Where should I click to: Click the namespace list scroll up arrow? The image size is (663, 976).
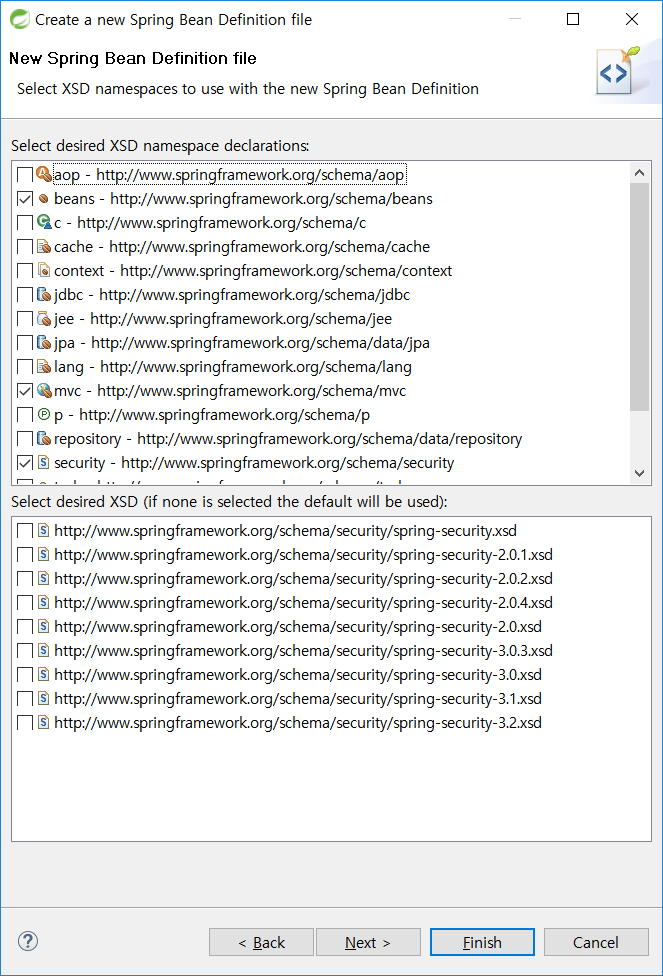(x=639, y=172)
